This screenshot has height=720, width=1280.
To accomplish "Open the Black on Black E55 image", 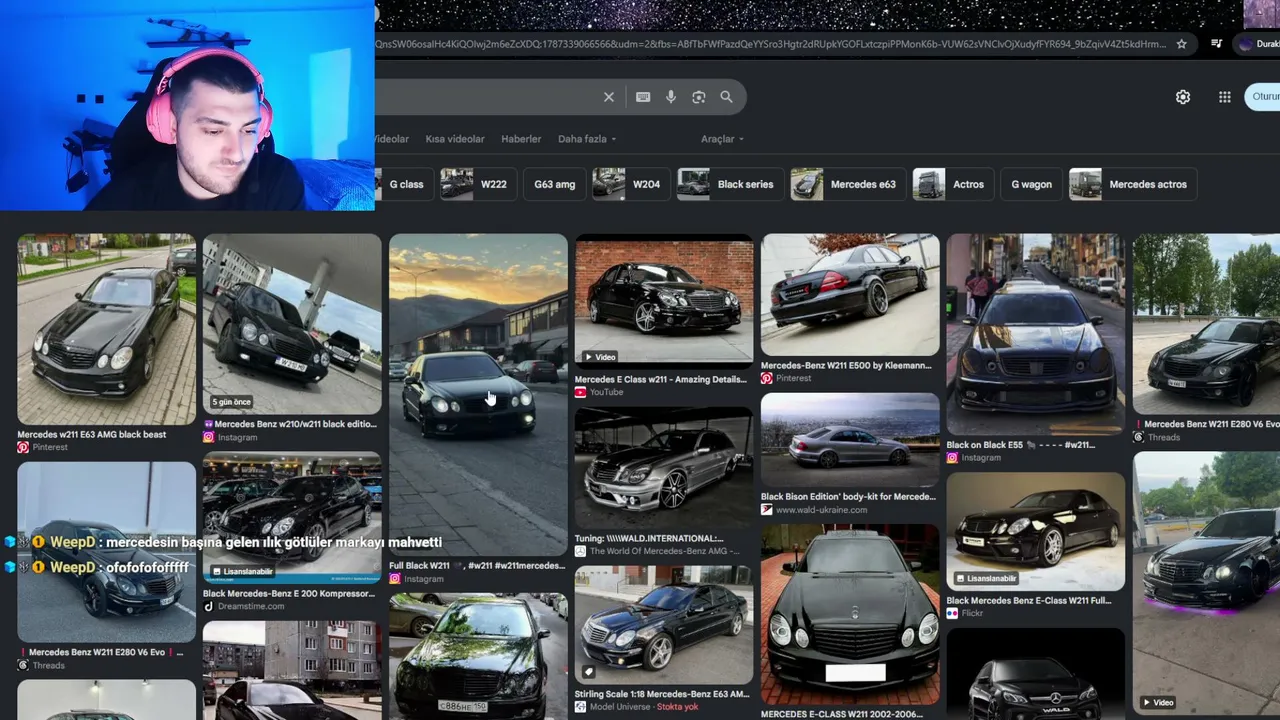I will click(x=1035, y=334).
